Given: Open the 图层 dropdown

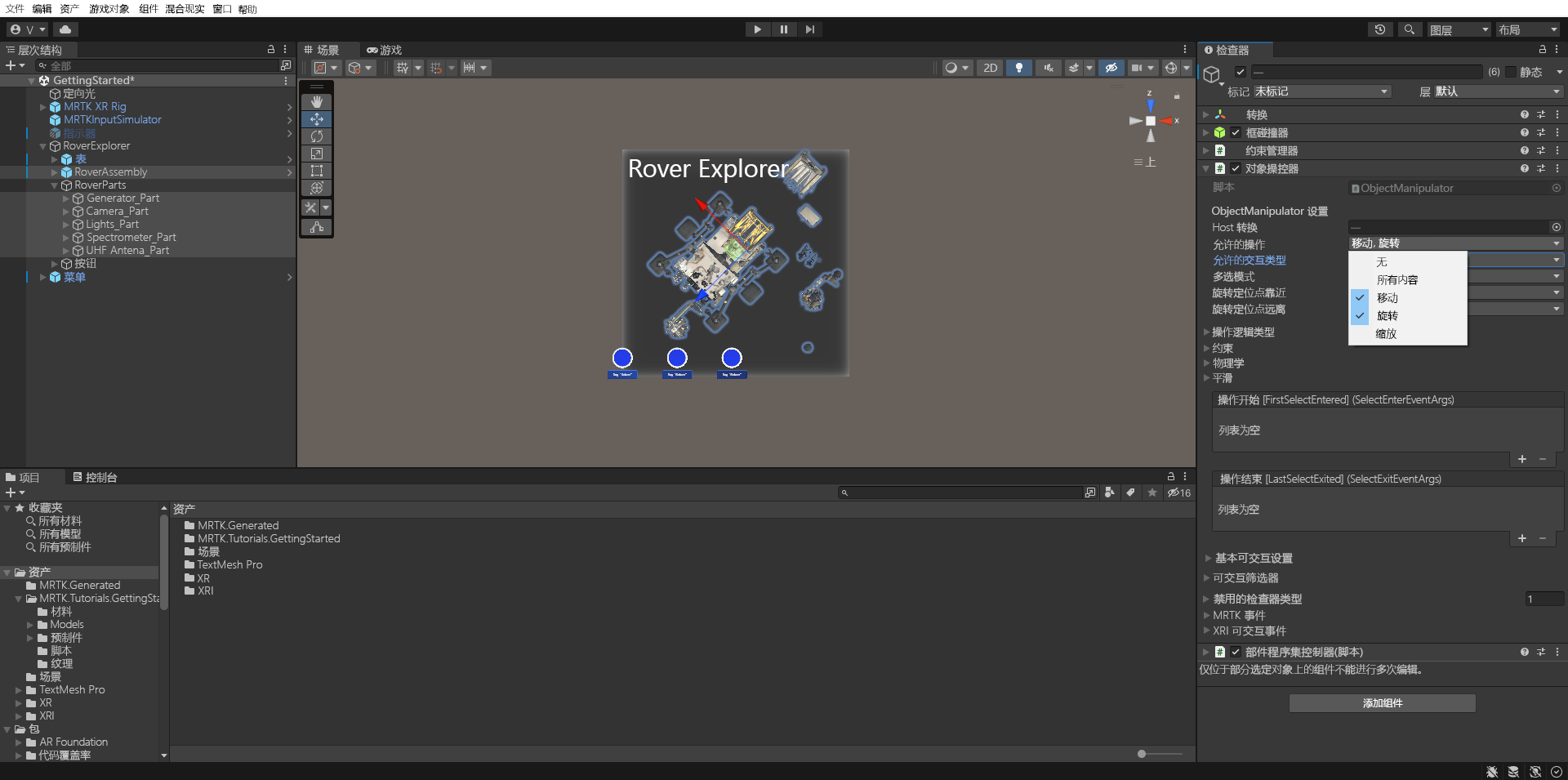Looking at the screenshot, I should pyautogui.click(x=1458, y=29).
